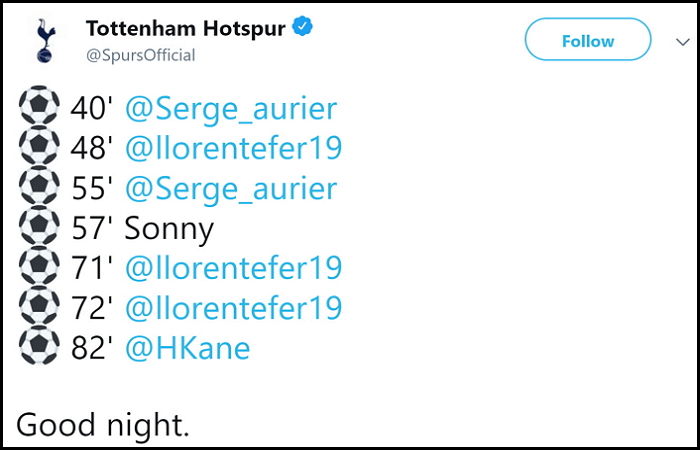Expand the tweet options chevron menu

coord(683,42)
